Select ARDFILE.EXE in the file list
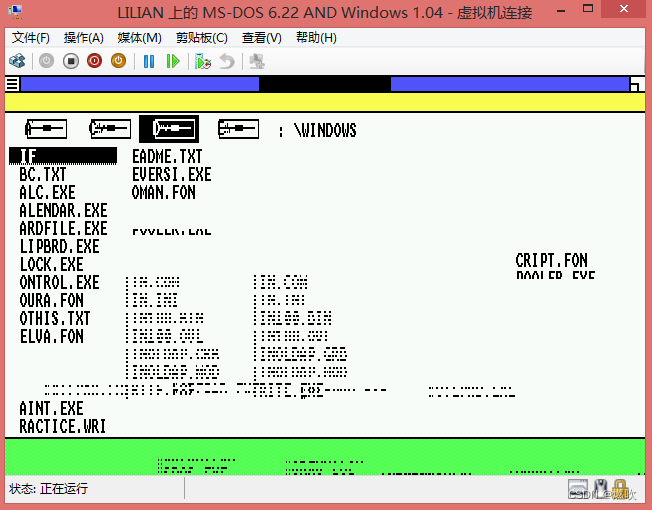 63,228
